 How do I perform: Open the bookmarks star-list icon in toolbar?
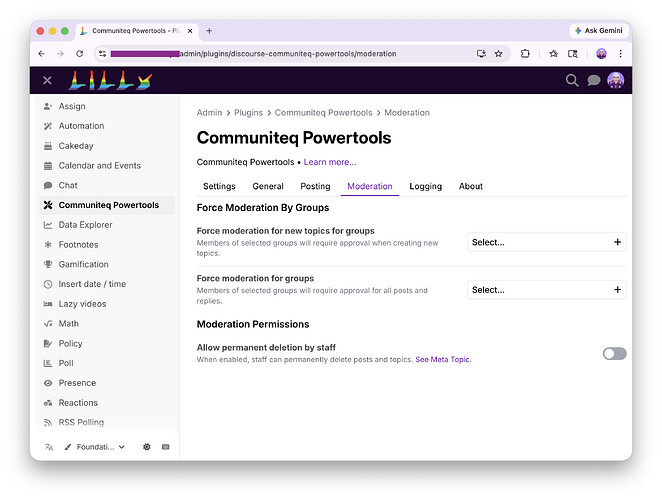(553, 54)
